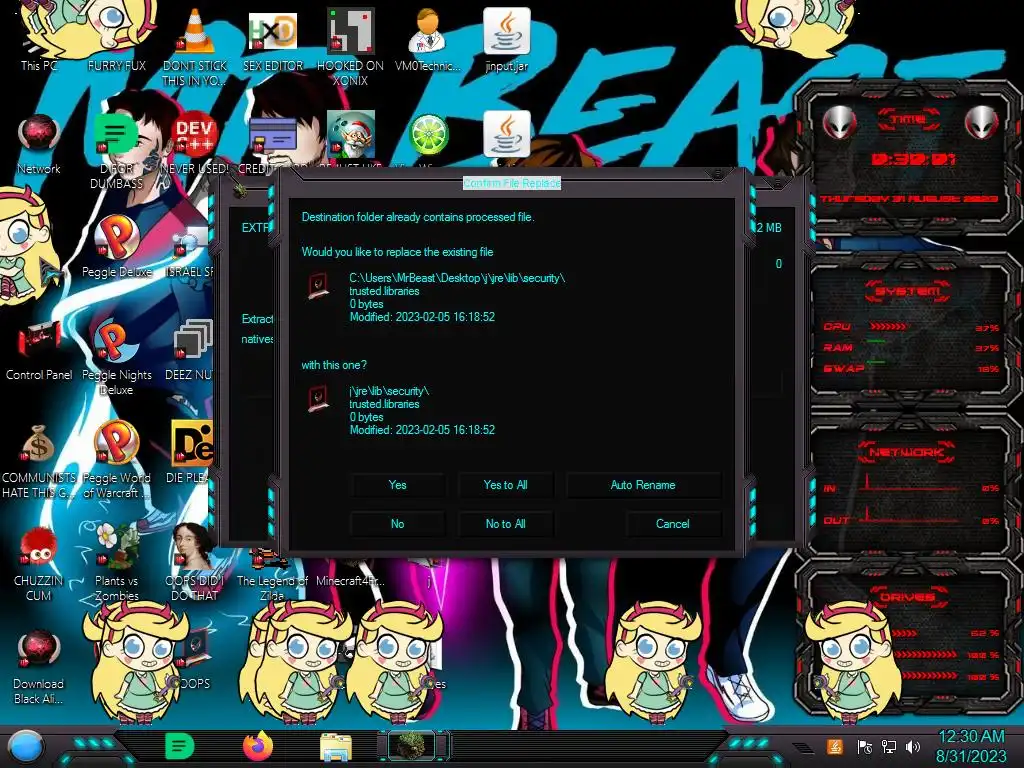This screenshot has width=1024, height=768.
Task: Open the OOPS DID I DO THAT portrait icon
Action: coord(194,547)
